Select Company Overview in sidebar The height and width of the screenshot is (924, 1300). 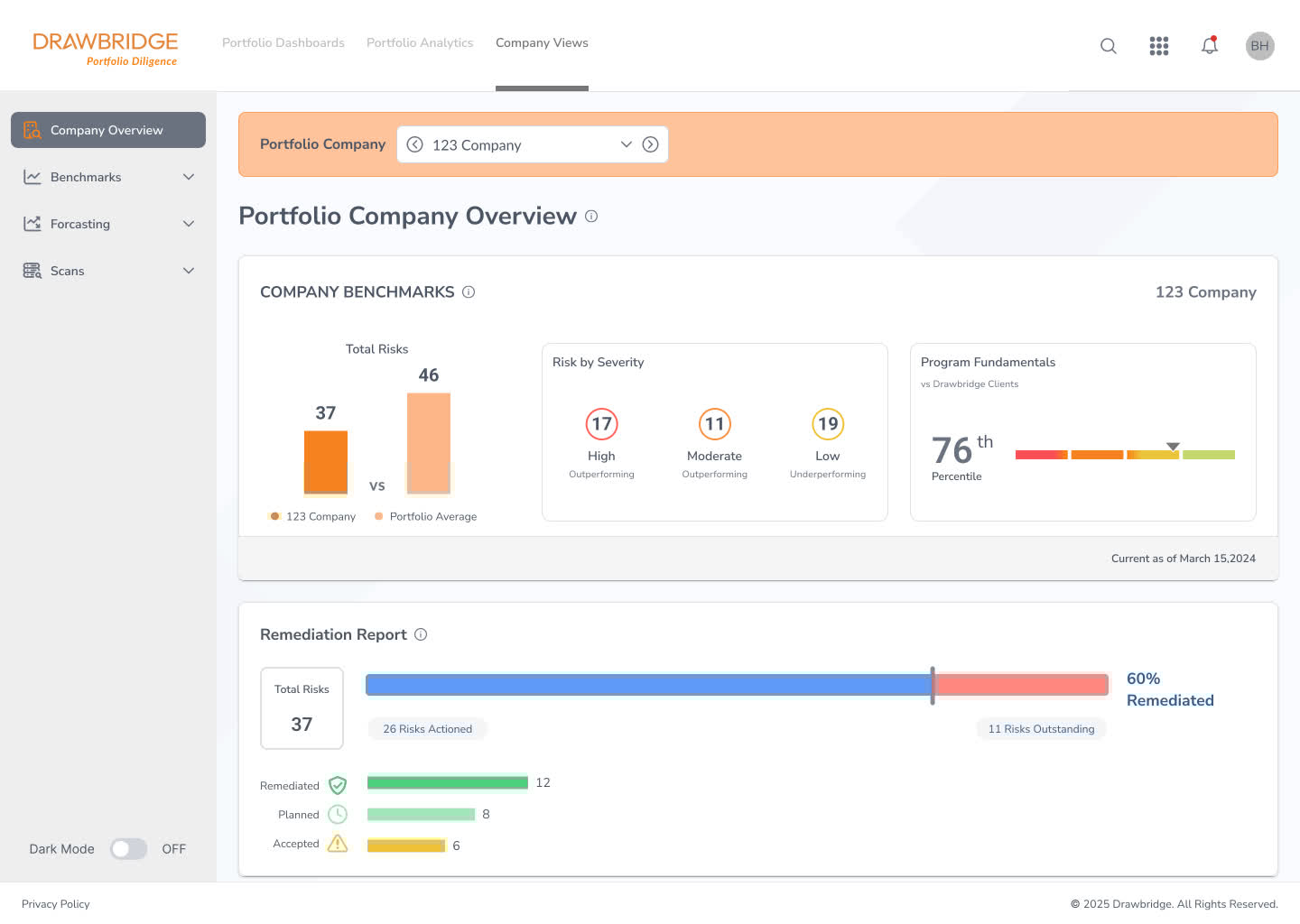pyautogui.click(x=108, y=130)
